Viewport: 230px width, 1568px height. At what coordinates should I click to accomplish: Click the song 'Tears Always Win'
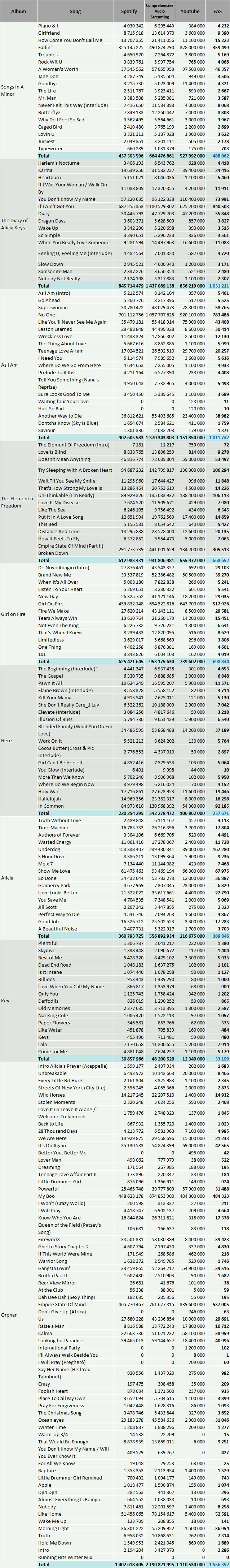pyautogui.click(x=57, y=618)
